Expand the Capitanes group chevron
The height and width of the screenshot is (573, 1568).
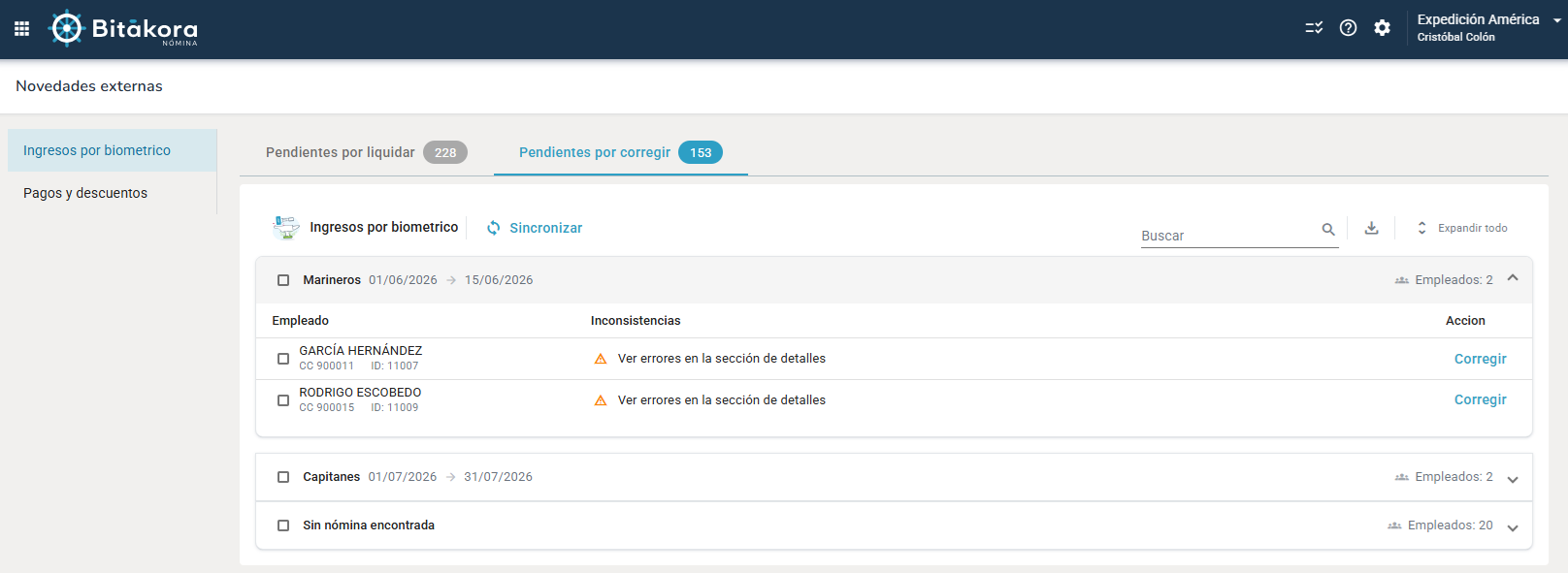tap(1513, 479)
